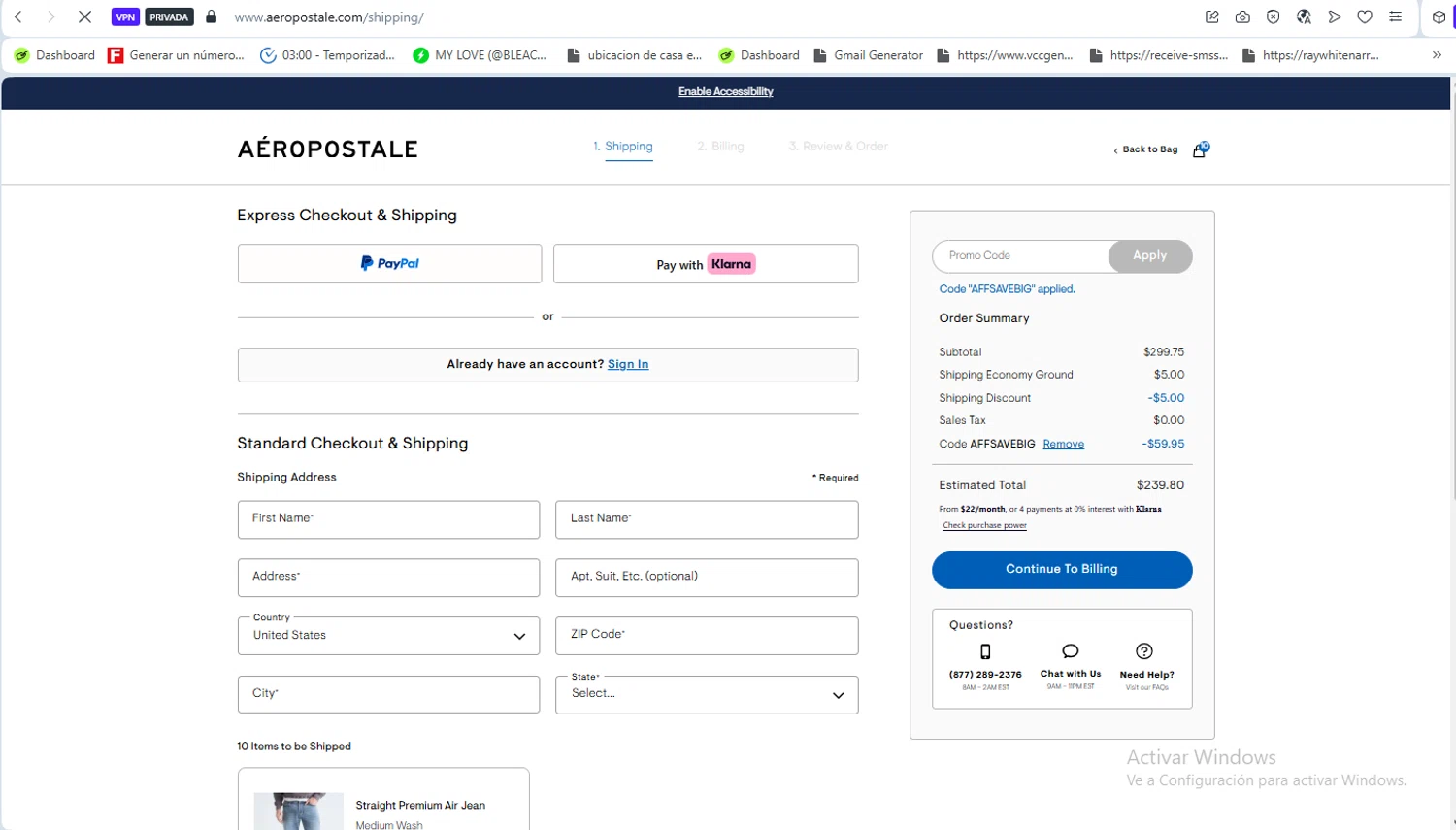The image size is (1456, 830).
Task: Click the Aéropostale logo
Action: 327,149
